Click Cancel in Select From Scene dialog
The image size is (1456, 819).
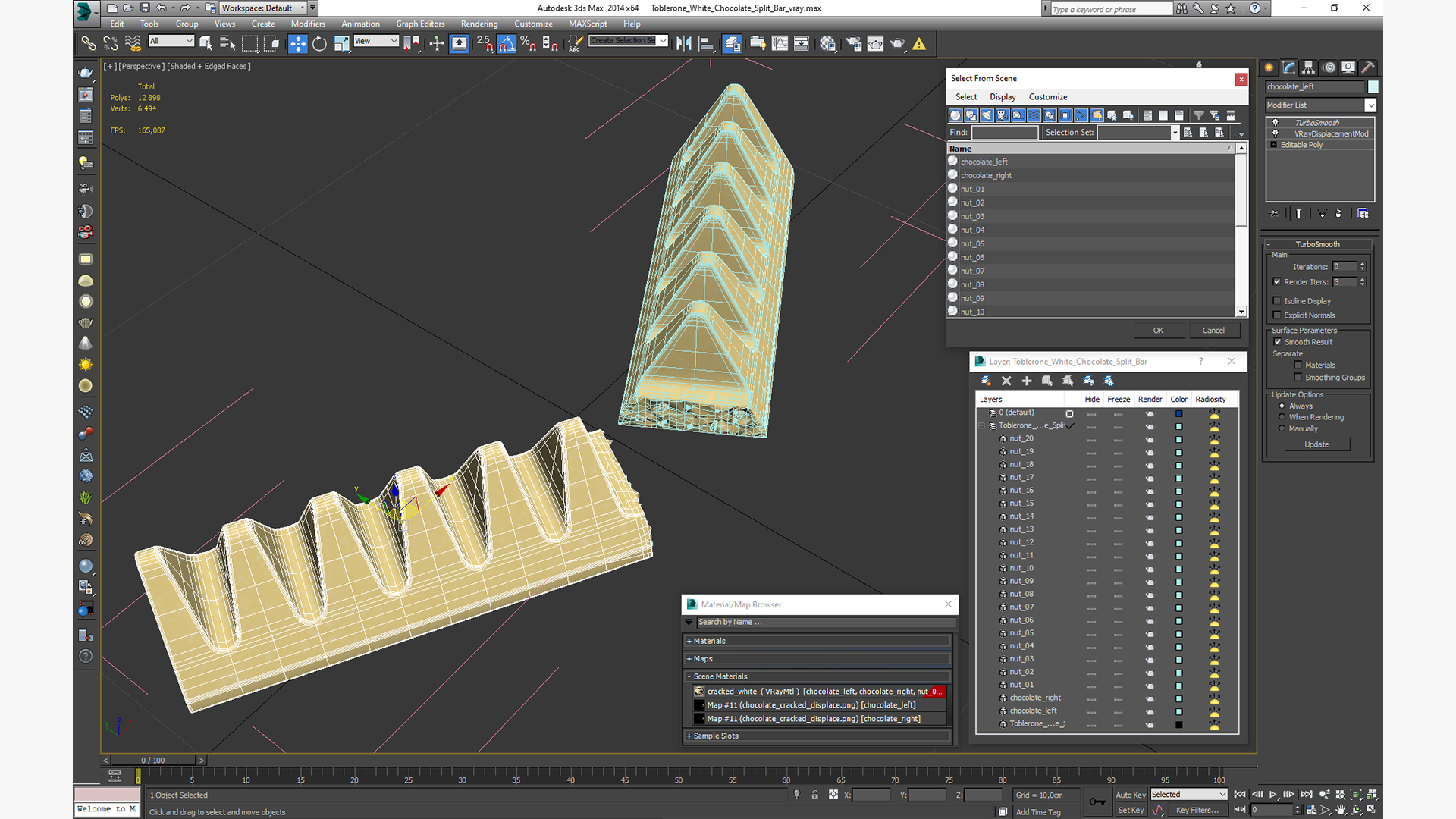[x=1213, y=331]
